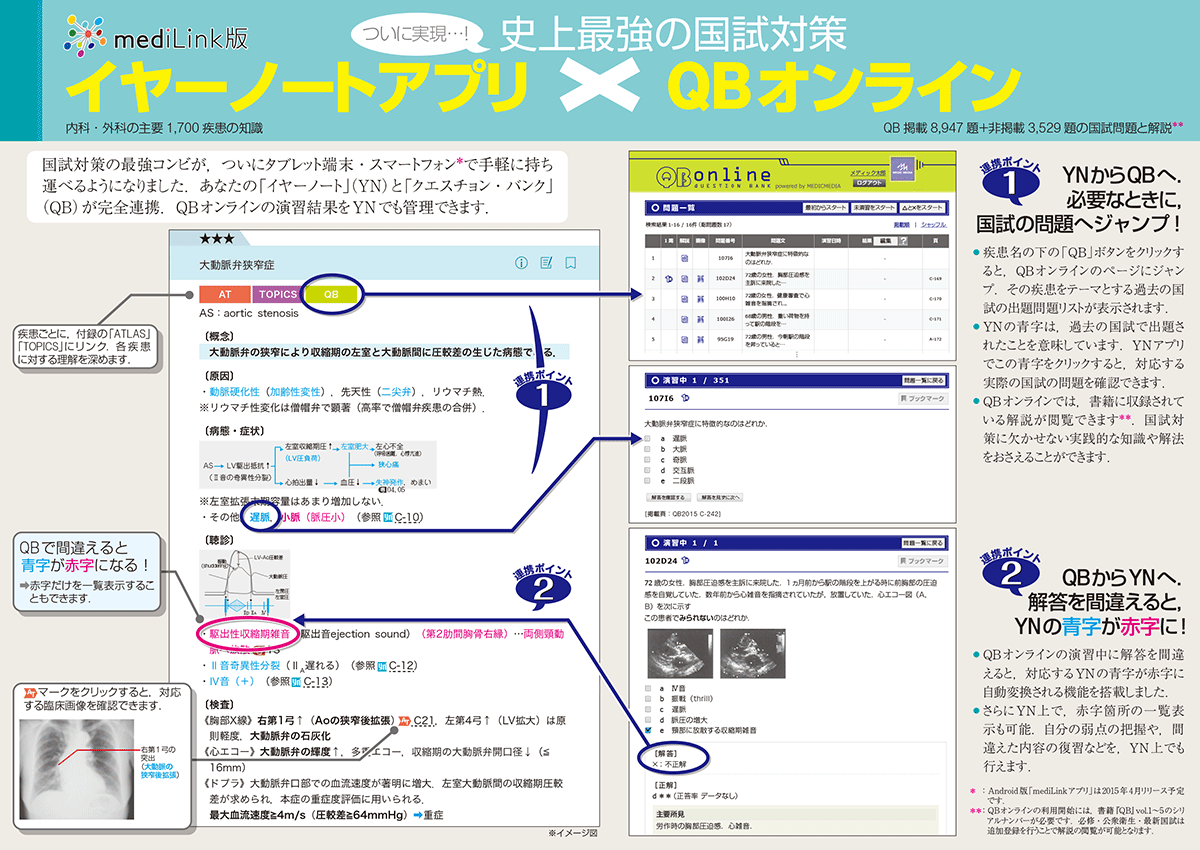The width and height of the screenshot is (1200, 850).
Task: Select the orange AT tab
Action: 225,295
